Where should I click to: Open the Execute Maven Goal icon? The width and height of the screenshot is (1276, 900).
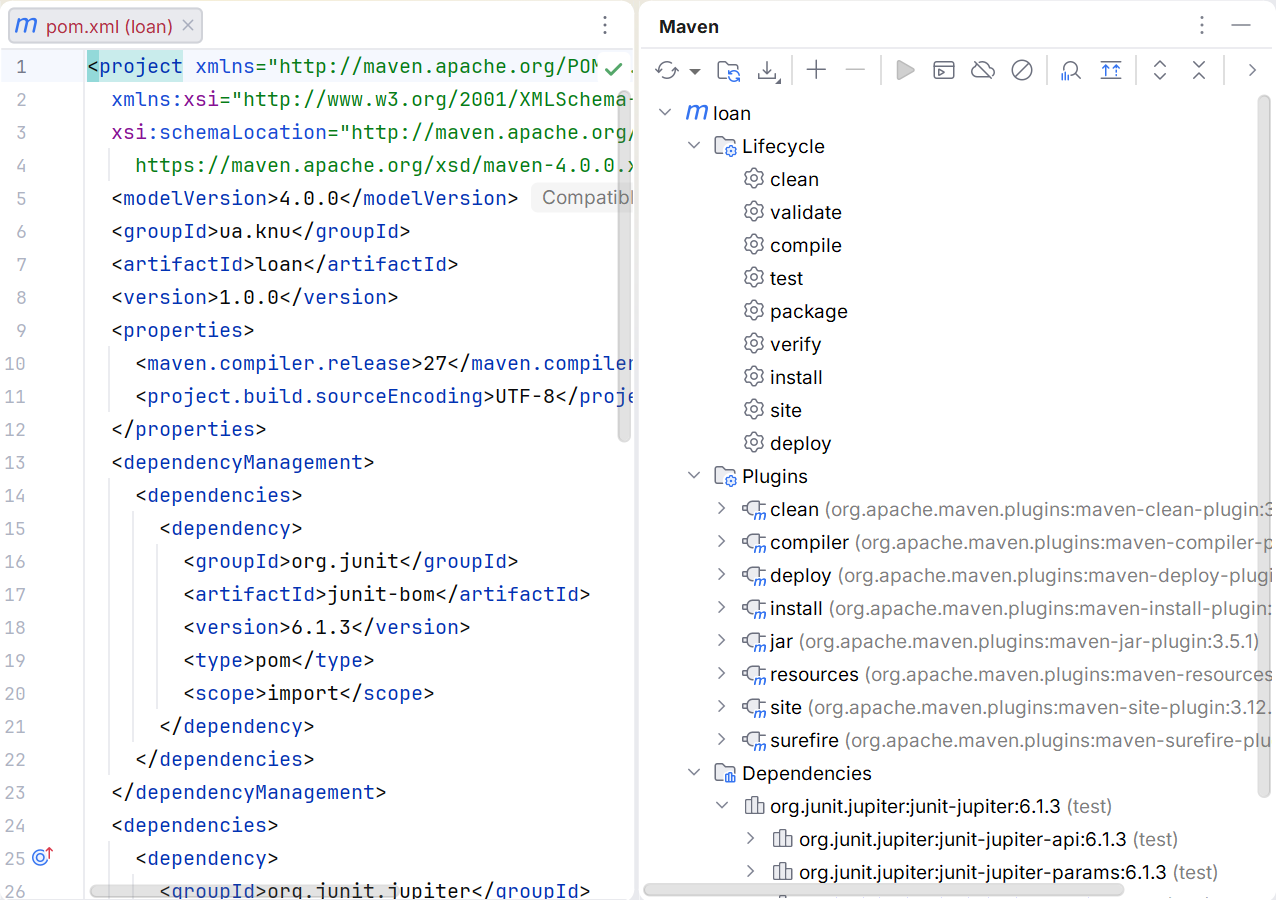pyautogui.click(x=944, y=70)
